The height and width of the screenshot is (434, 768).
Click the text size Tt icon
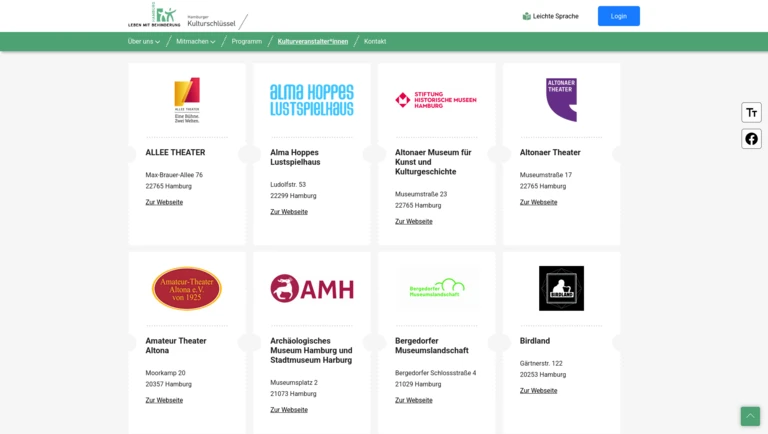tap(751, 113)
